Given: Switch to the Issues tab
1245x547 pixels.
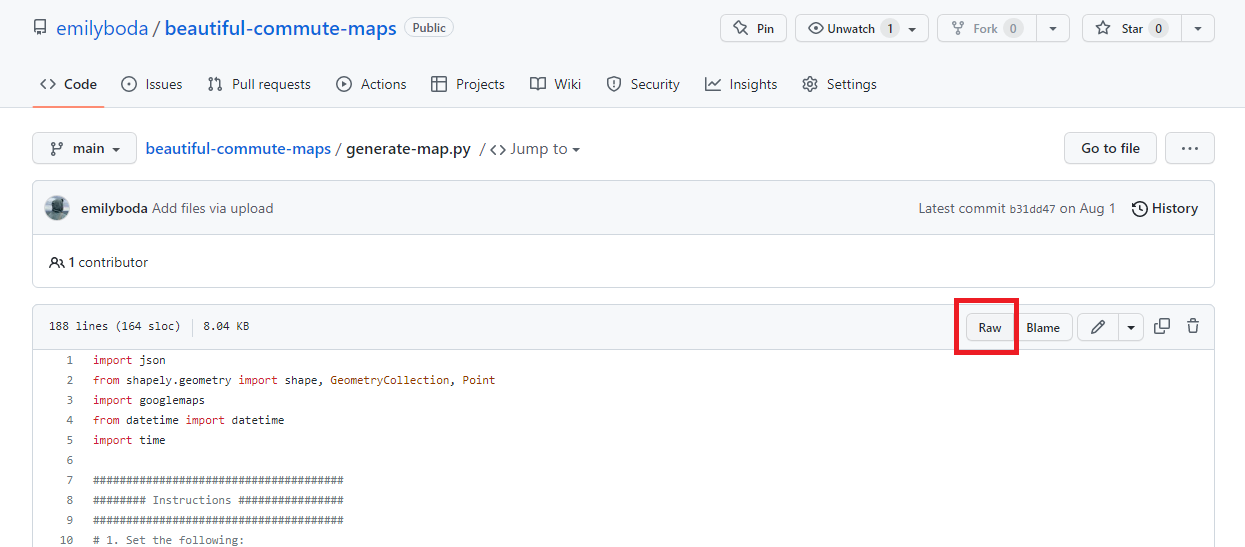Looking at the screenshot, I should (151, 84).
